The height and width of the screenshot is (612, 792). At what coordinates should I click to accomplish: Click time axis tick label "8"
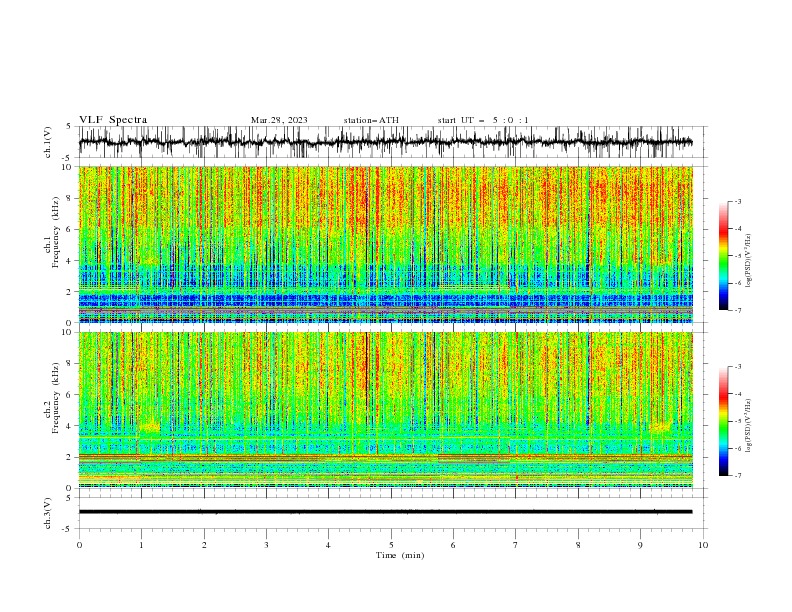(x=578, y=545)
